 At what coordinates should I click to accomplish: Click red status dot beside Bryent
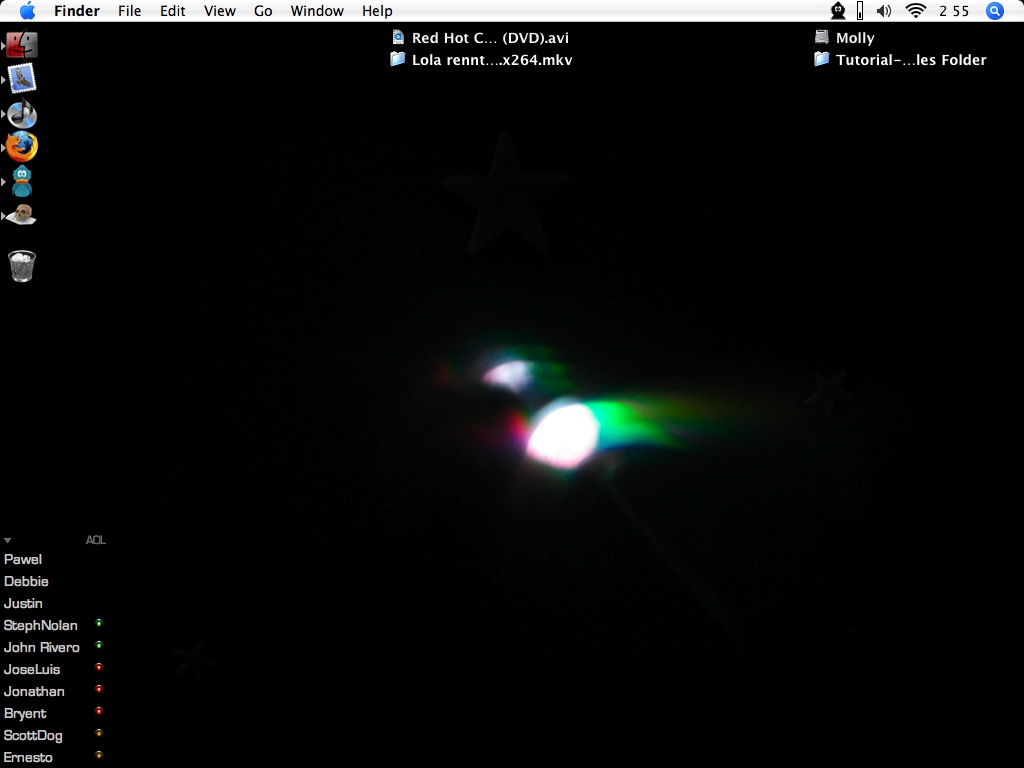(x=99, y=711)
